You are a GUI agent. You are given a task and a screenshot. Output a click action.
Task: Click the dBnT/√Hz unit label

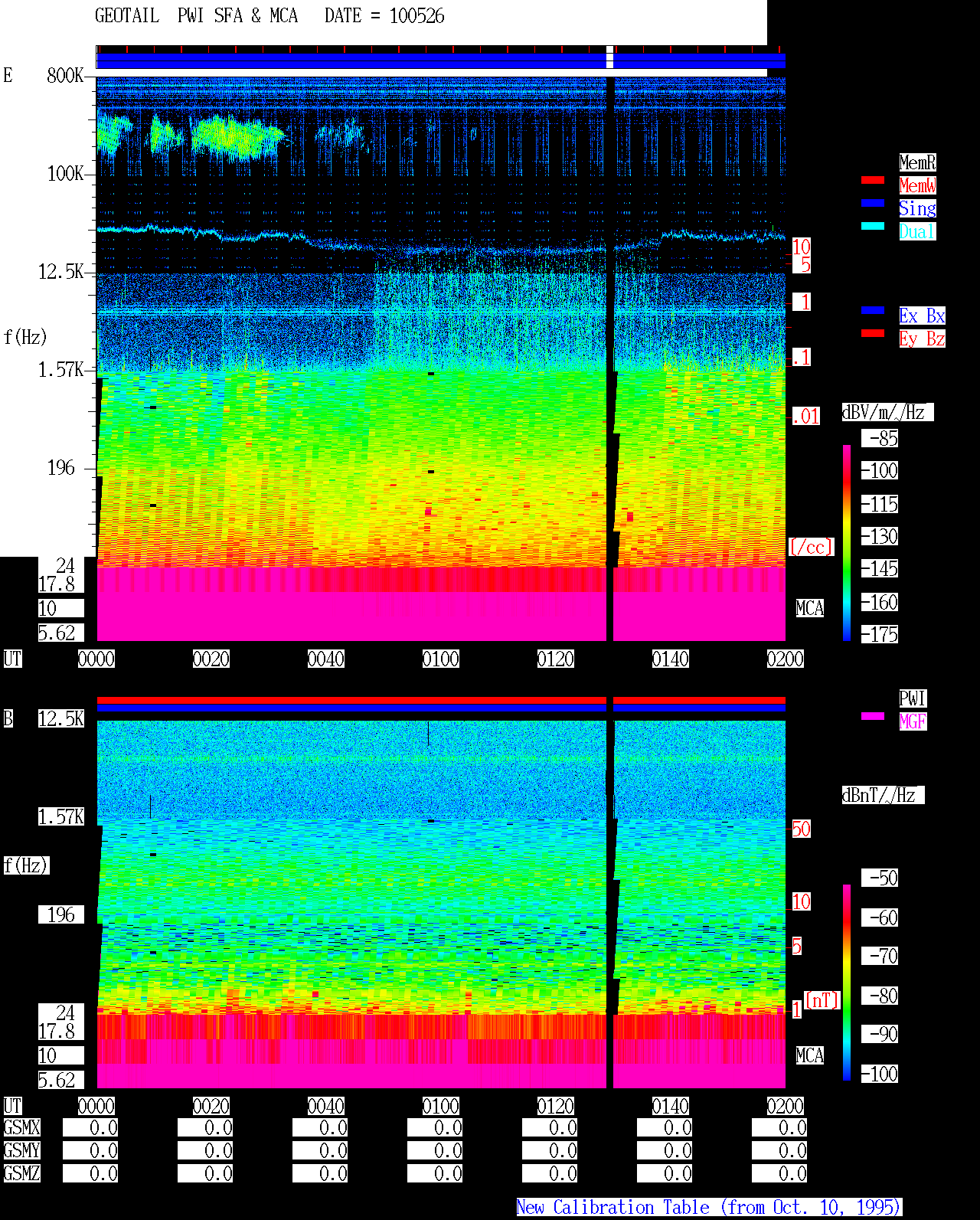point(883,795)
